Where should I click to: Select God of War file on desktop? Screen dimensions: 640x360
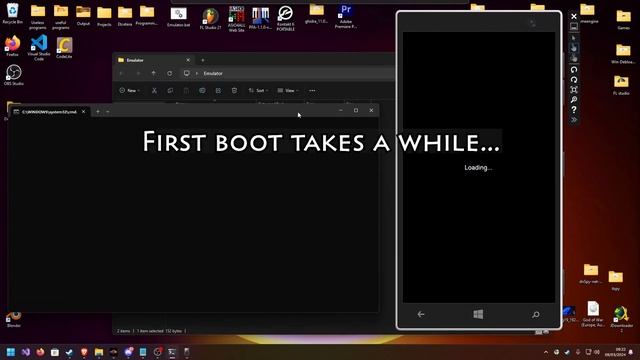[x=593, y=314]
